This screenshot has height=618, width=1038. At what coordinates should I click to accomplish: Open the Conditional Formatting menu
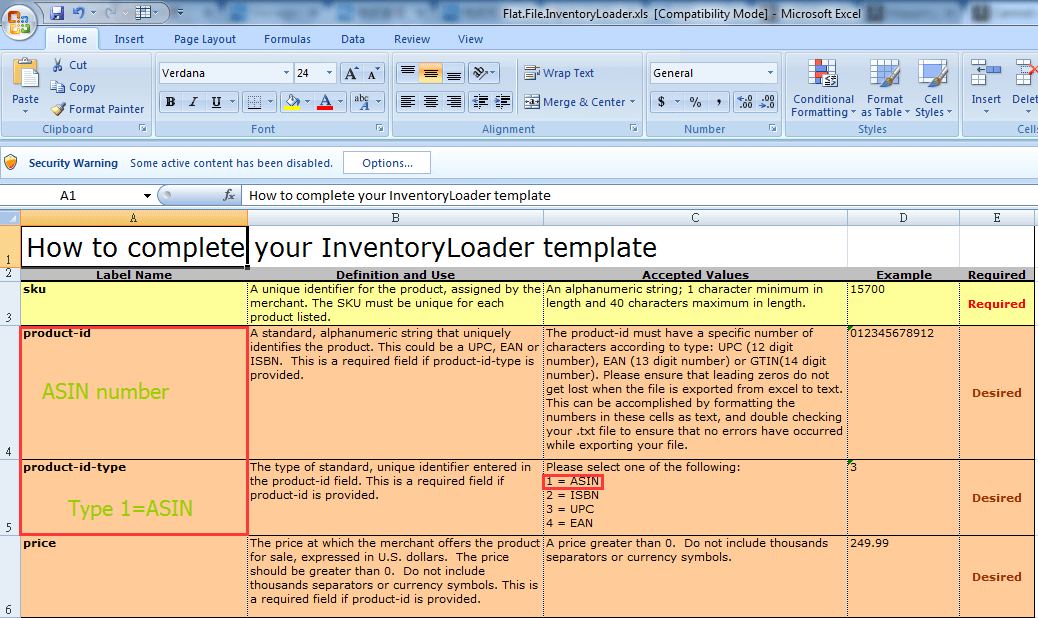point(823,89)
